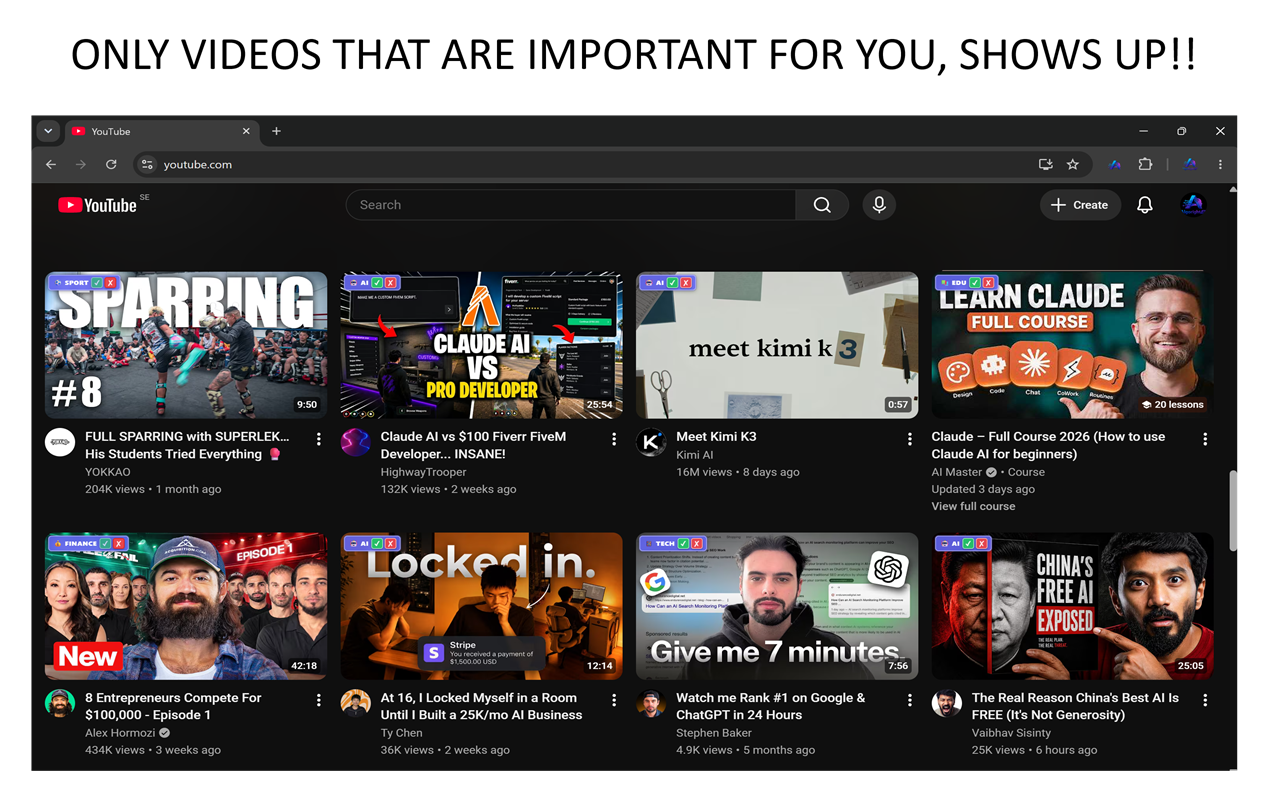Approve the Claude AI vs Pro Developer video
The width and height of the screenshot is (1280, 800).
(x=377, y=283)
